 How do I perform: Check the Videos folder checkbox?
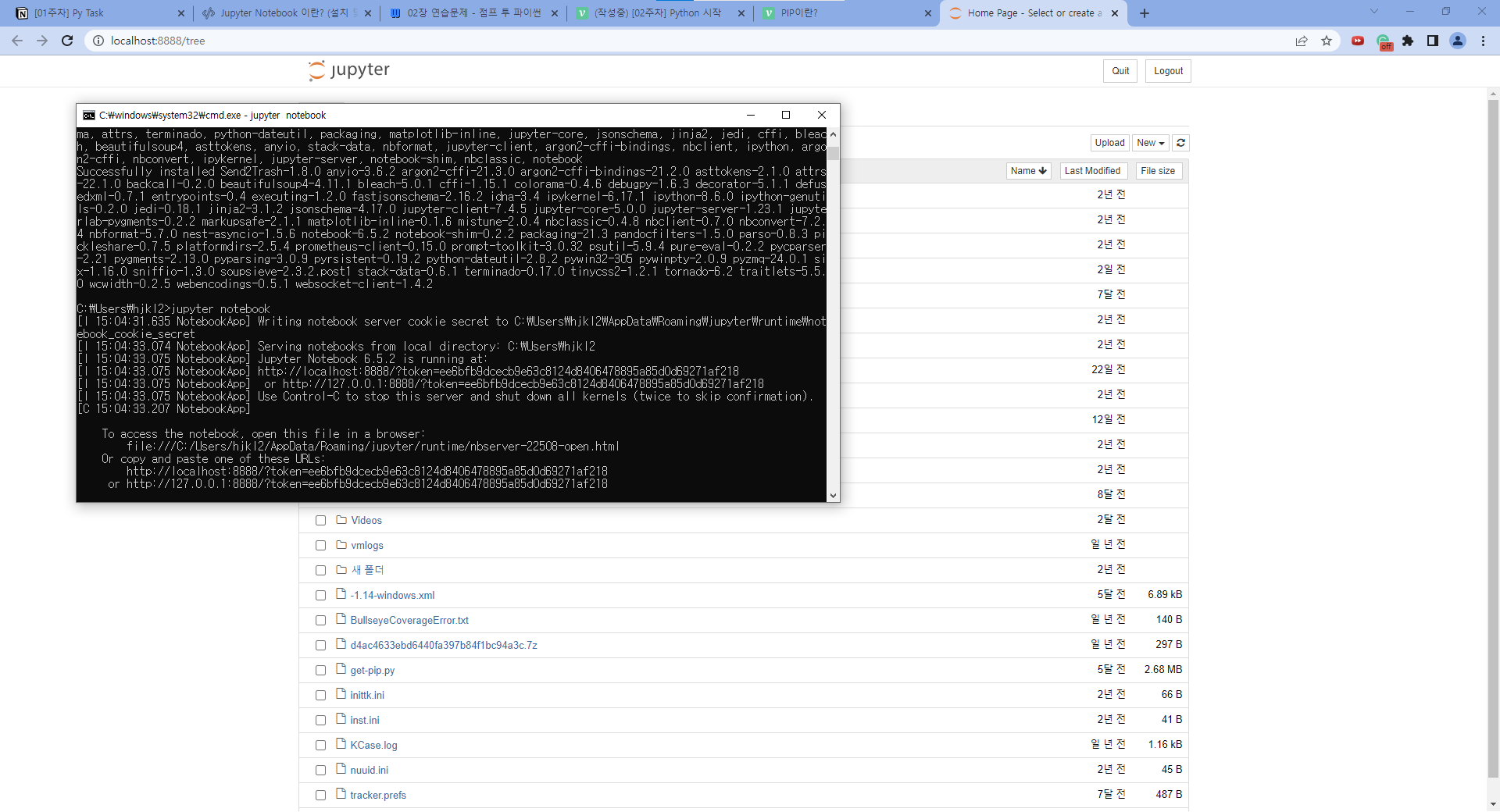[320, 520]
